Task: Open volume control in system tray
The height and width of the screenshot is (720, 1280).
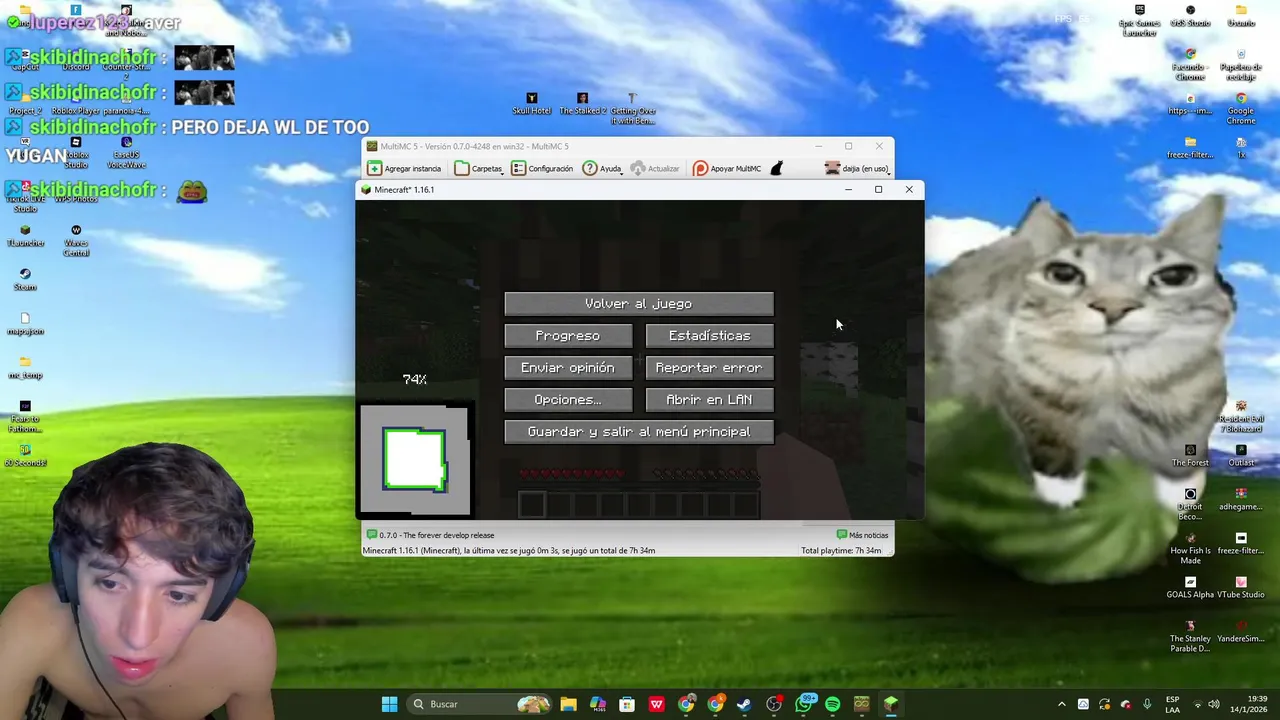Action: (x=1214, y=704)
